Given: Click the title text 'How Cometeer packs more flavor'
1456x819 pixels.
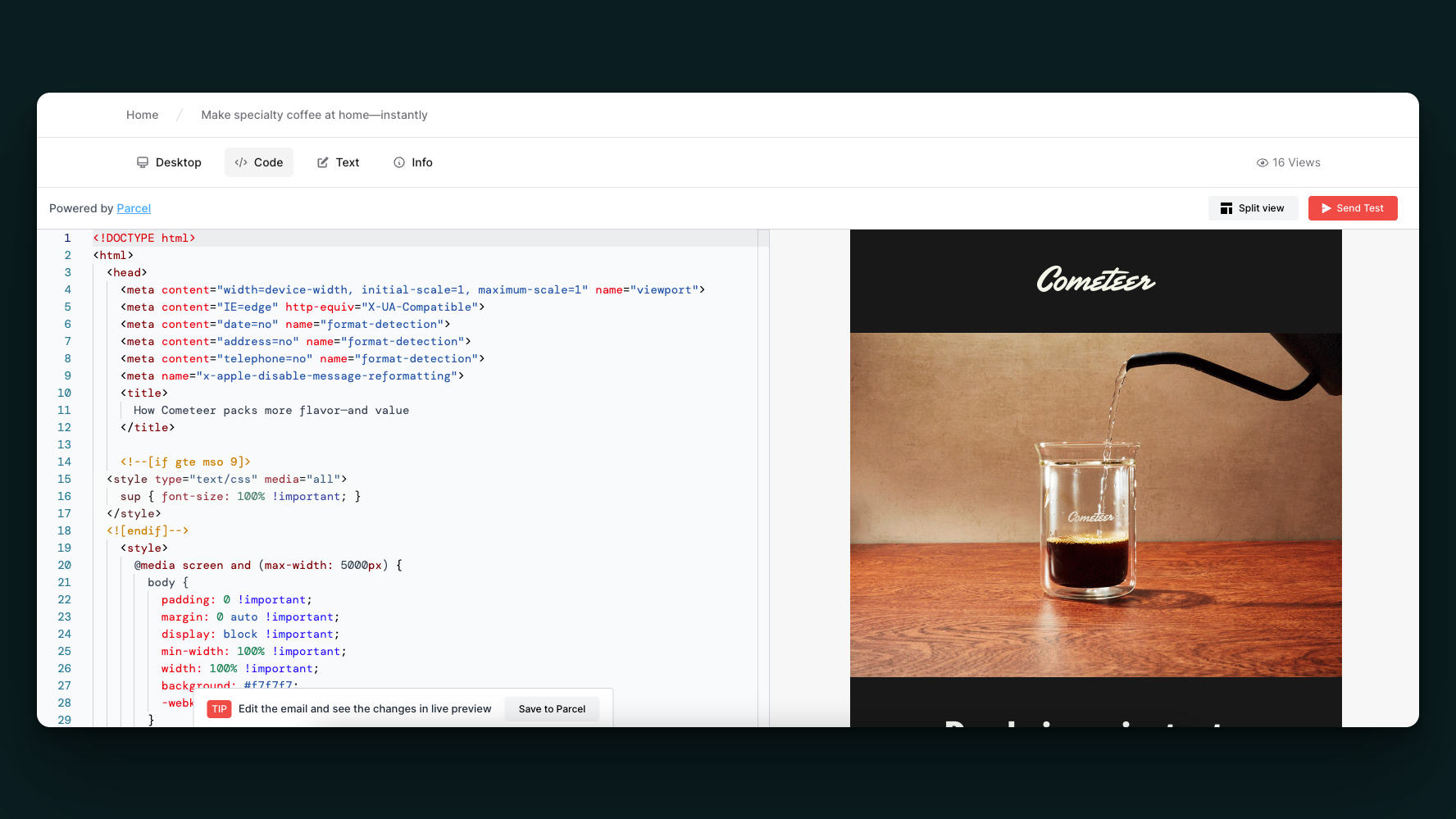Looking at the screenshot, I should (271, 410).
